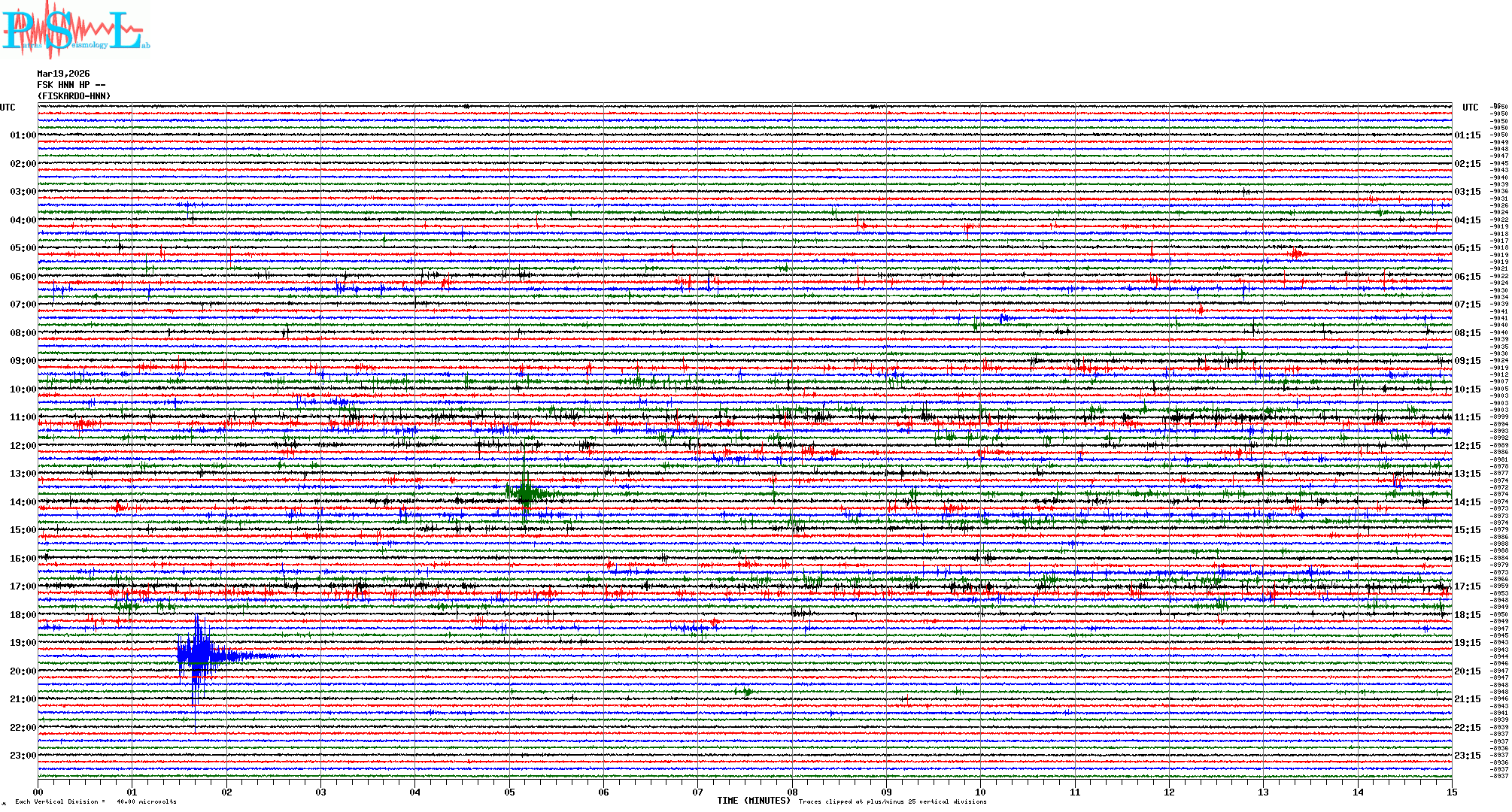Select the FSK HNN HP station text

71,85
